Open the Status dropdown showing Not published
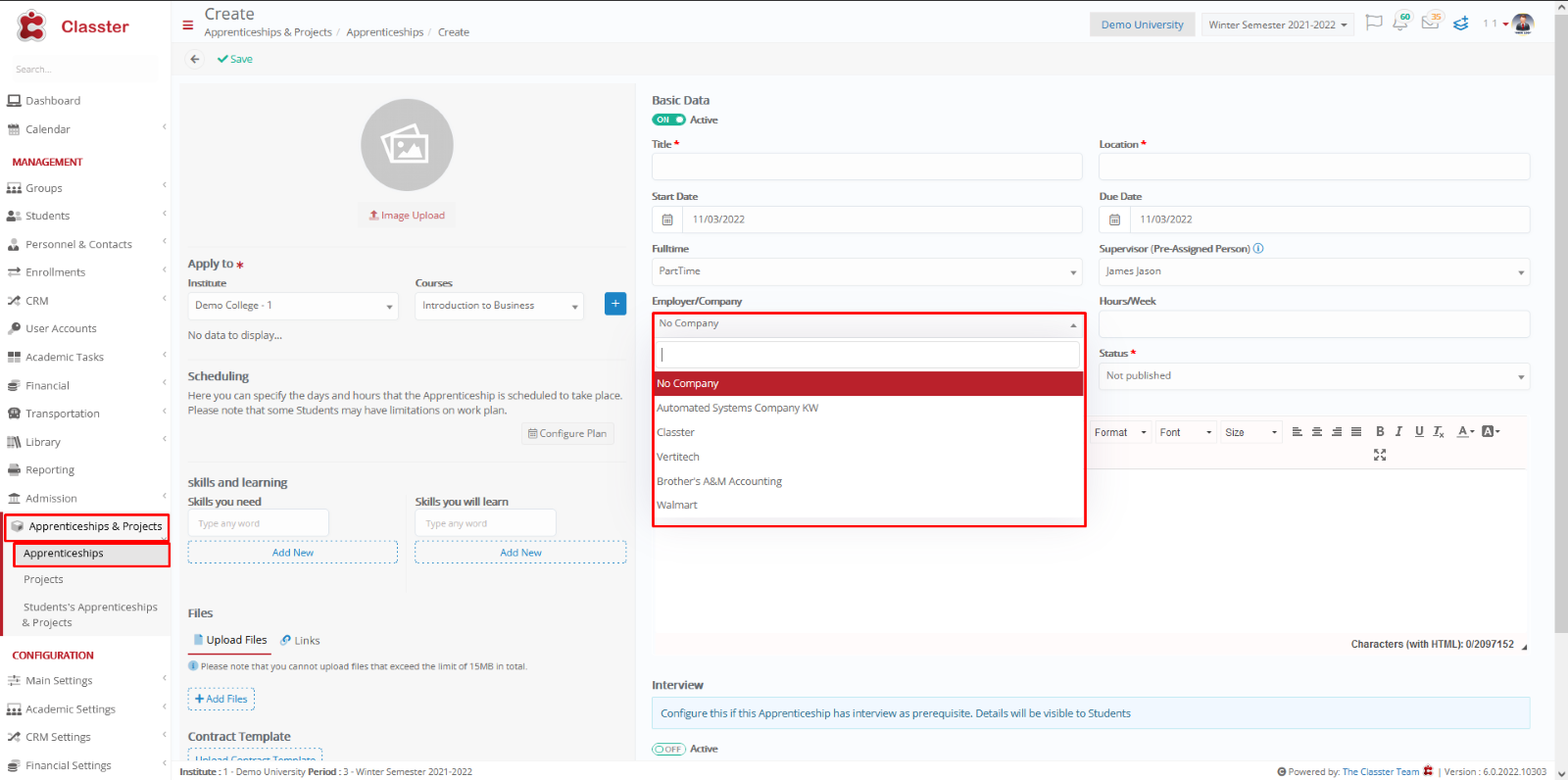This screenshot has height=780, width=1568. [x=1314, y=376]
